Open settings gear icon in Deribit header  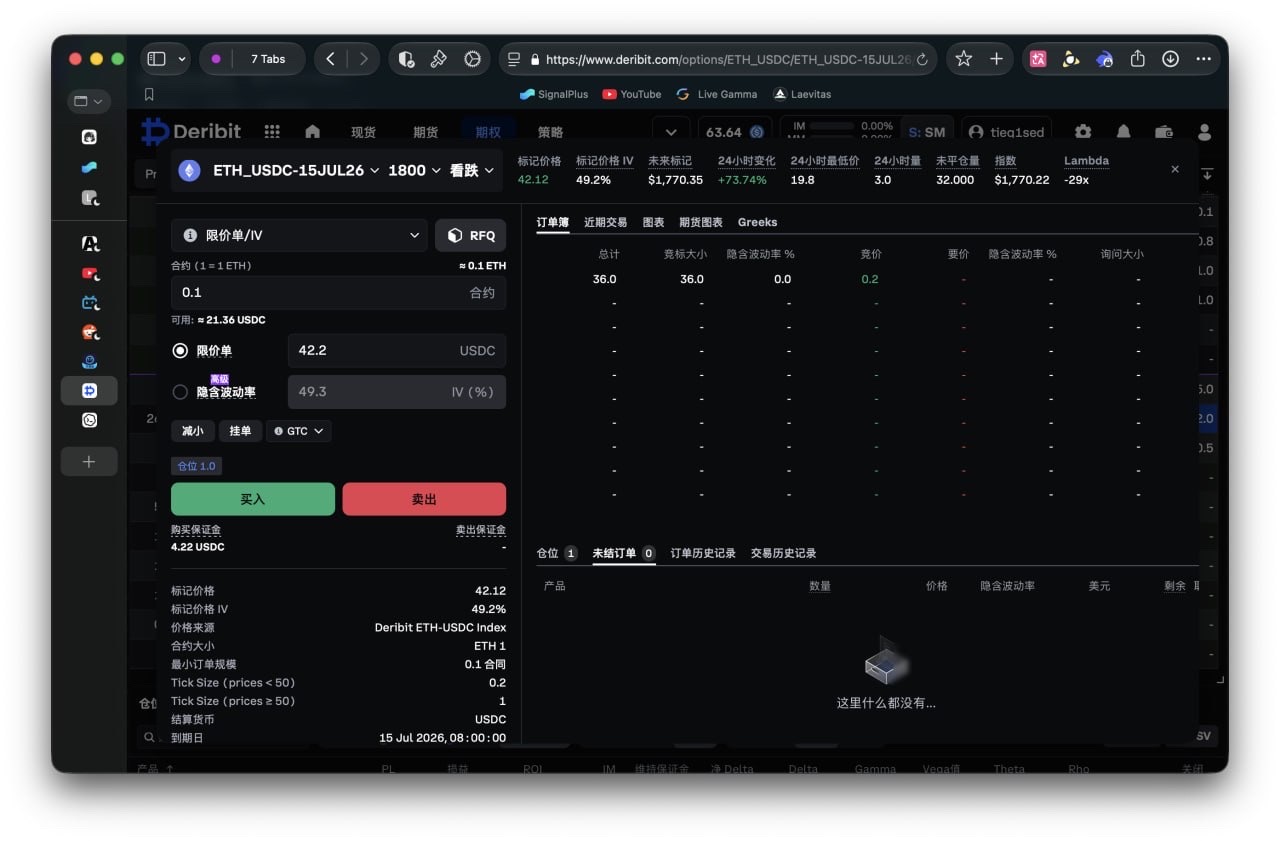point(1083,132)
